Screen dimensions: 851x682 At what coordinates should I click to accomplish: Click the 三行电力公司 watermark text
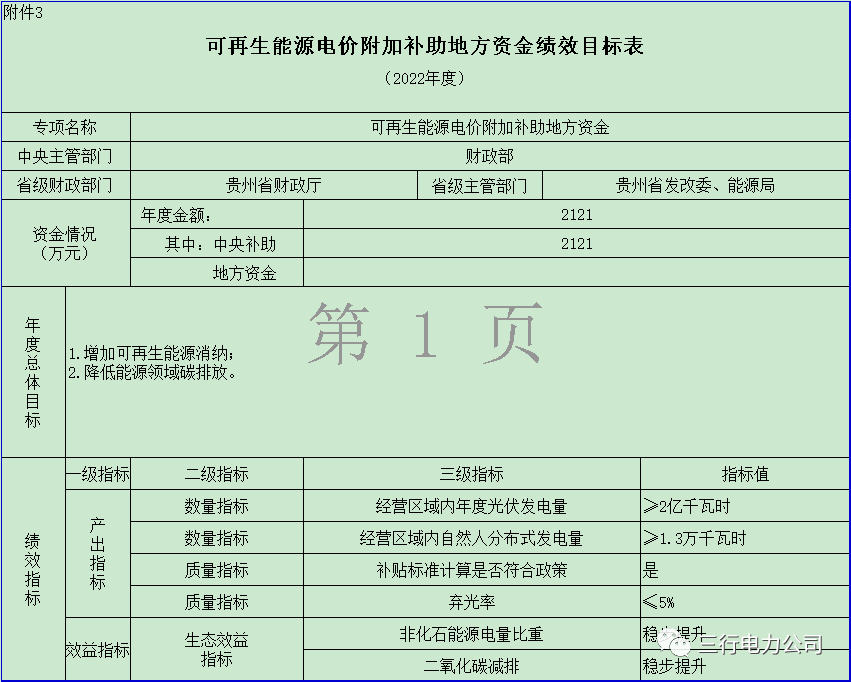(x=760, y=645)
